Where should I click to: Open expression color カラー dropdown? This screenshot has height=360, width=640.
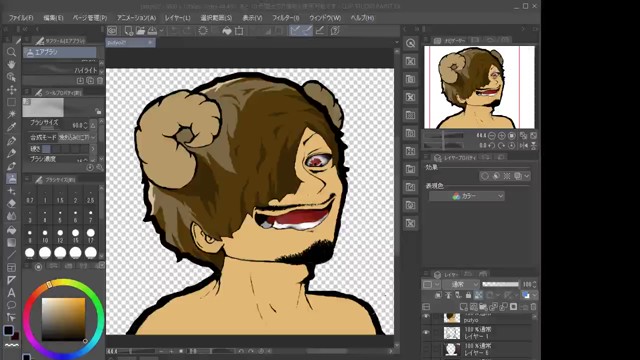[467, 196]
